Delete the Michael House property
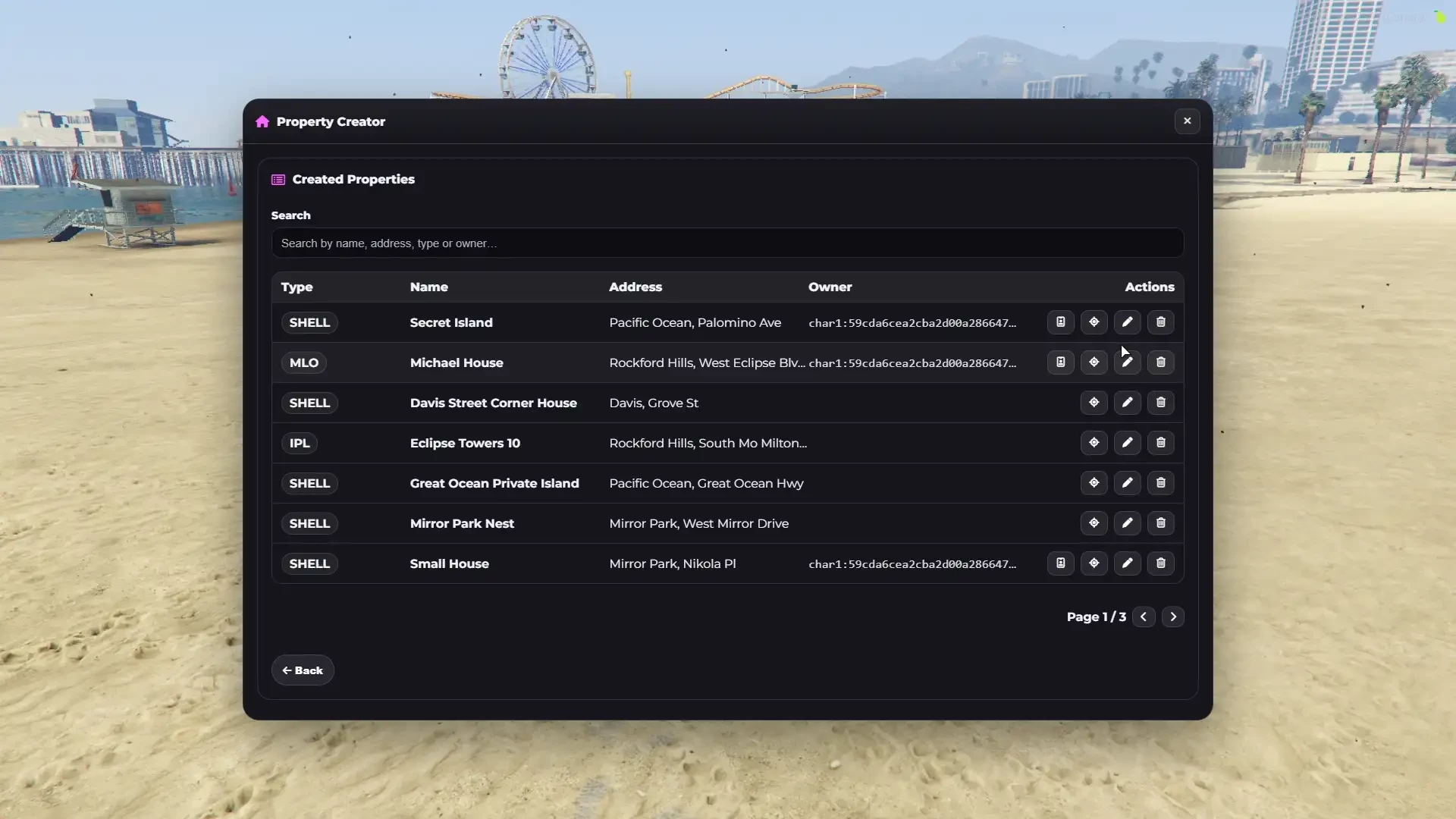Image resolution: width=1456 pixels, height=819 pixels. click(1160, 362)
